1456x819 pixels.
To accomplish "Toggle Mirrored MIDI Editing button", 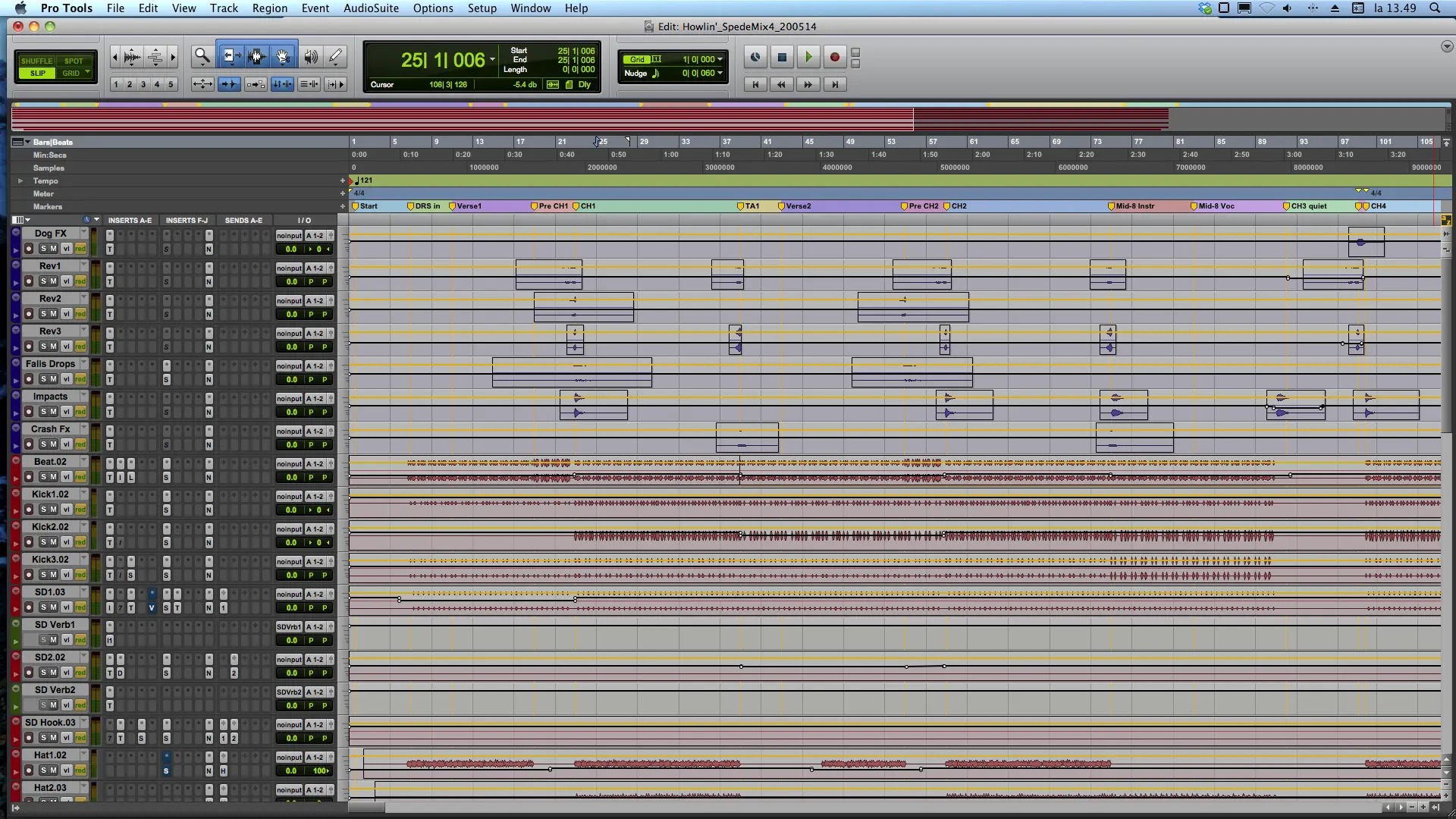I will 256,84.
